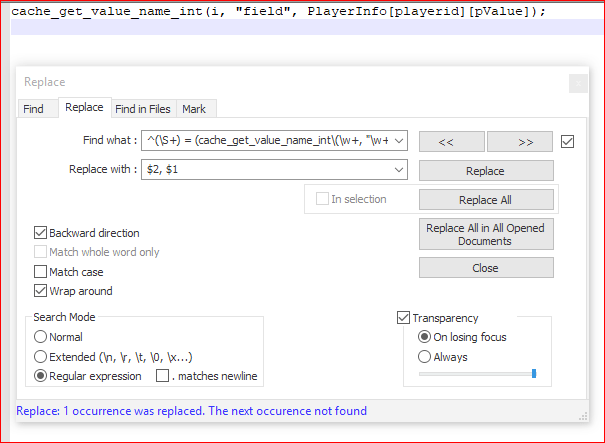This screenshot has height=443, width=605.
Task: Adjust the transparency slider handle
Action: [533, 374]
